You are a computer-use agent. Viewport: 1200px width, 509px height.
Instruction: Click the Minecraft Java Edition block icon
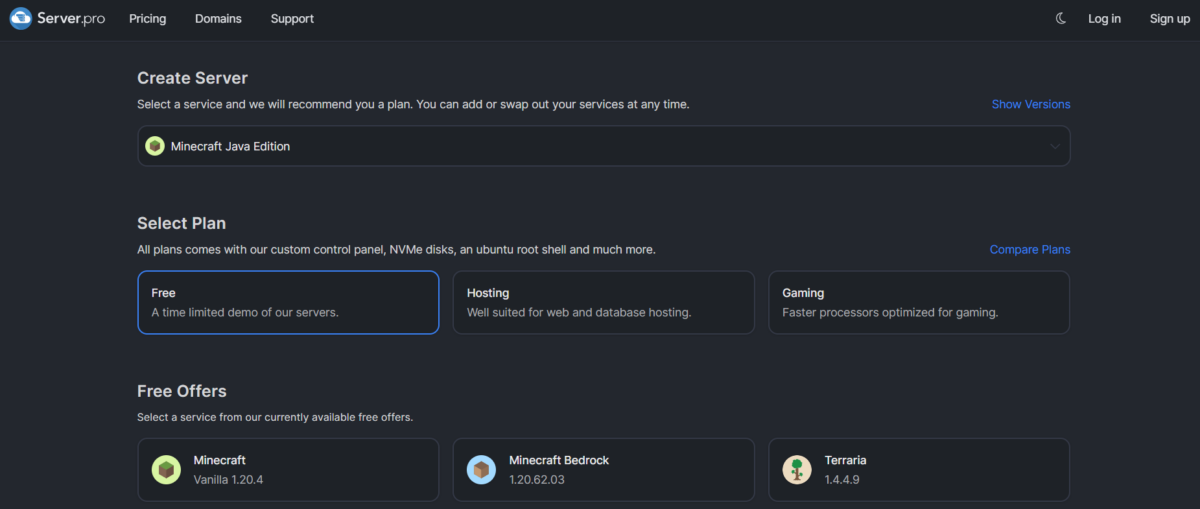(155, 146)
